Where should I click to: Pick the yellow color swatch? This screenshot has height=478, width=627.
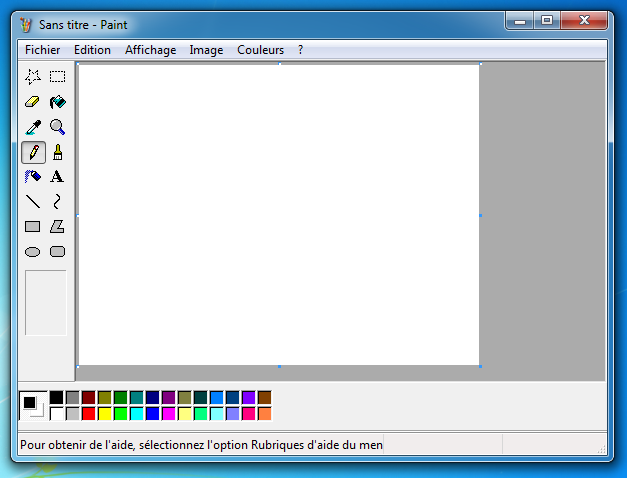coord(104,414)
